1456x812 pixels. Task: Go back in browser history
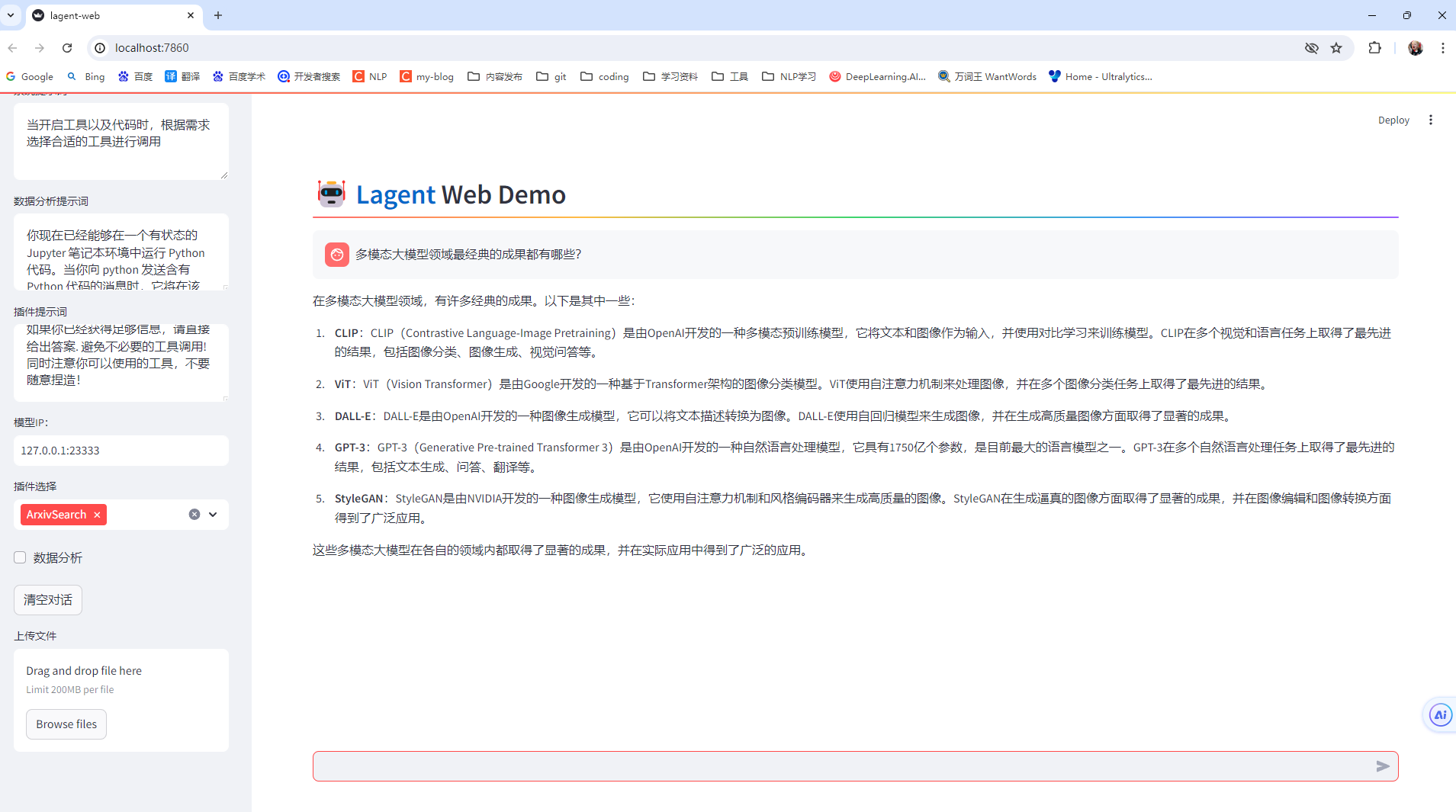[12, 48]
